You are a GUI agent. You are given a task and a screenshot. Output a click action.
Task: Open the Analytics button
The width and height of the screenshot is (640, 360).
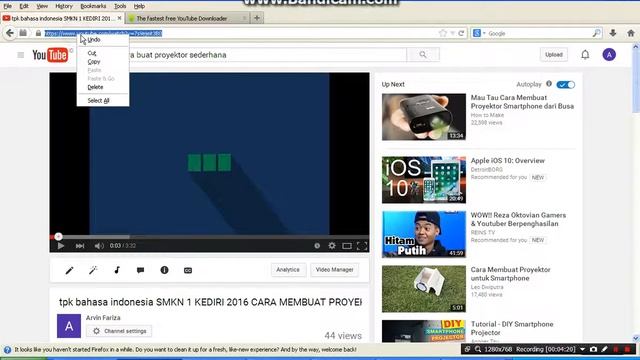tap(288, 270)
